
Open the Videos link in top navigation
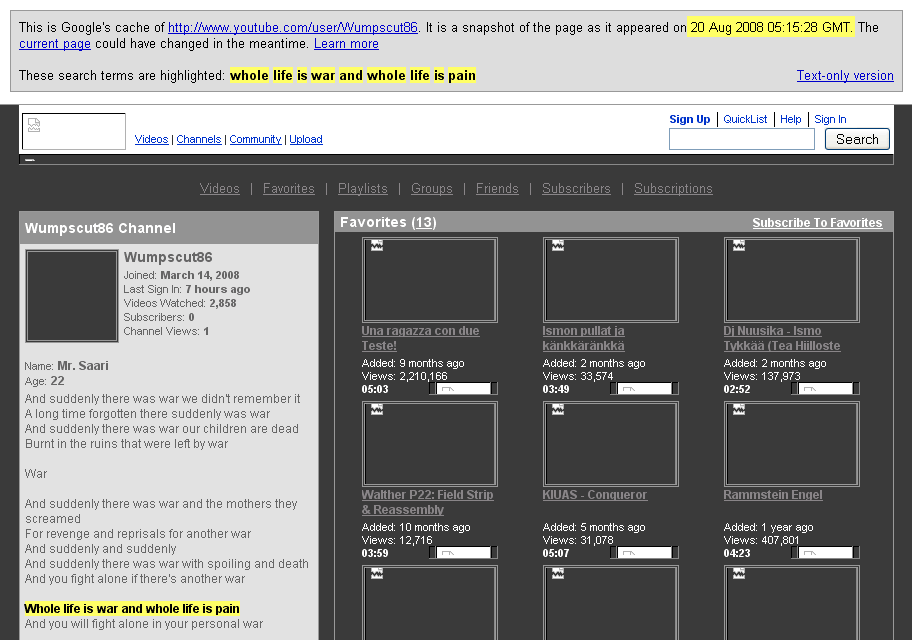151,139
